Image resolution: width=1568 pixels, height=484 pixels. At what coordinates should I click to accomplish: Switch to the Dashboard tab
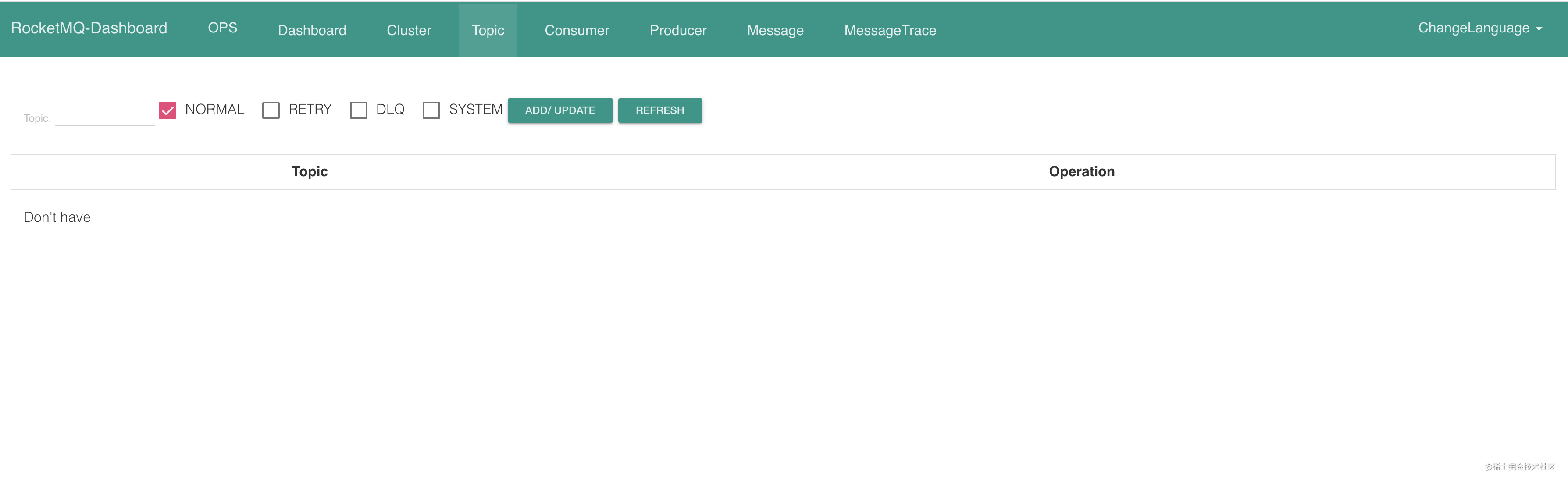coord(312,30)
